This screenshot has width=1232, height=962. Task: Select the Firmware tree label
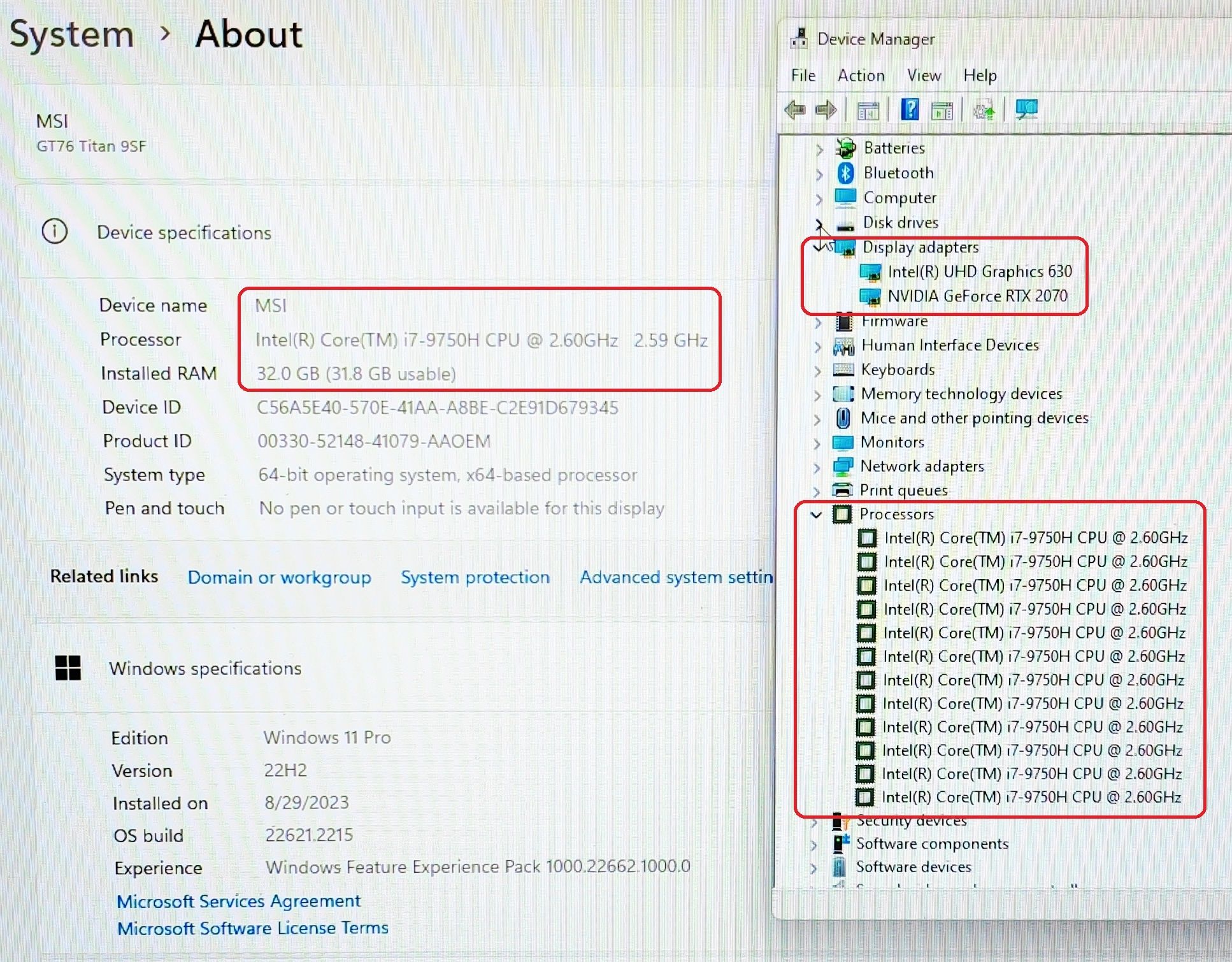894,321
